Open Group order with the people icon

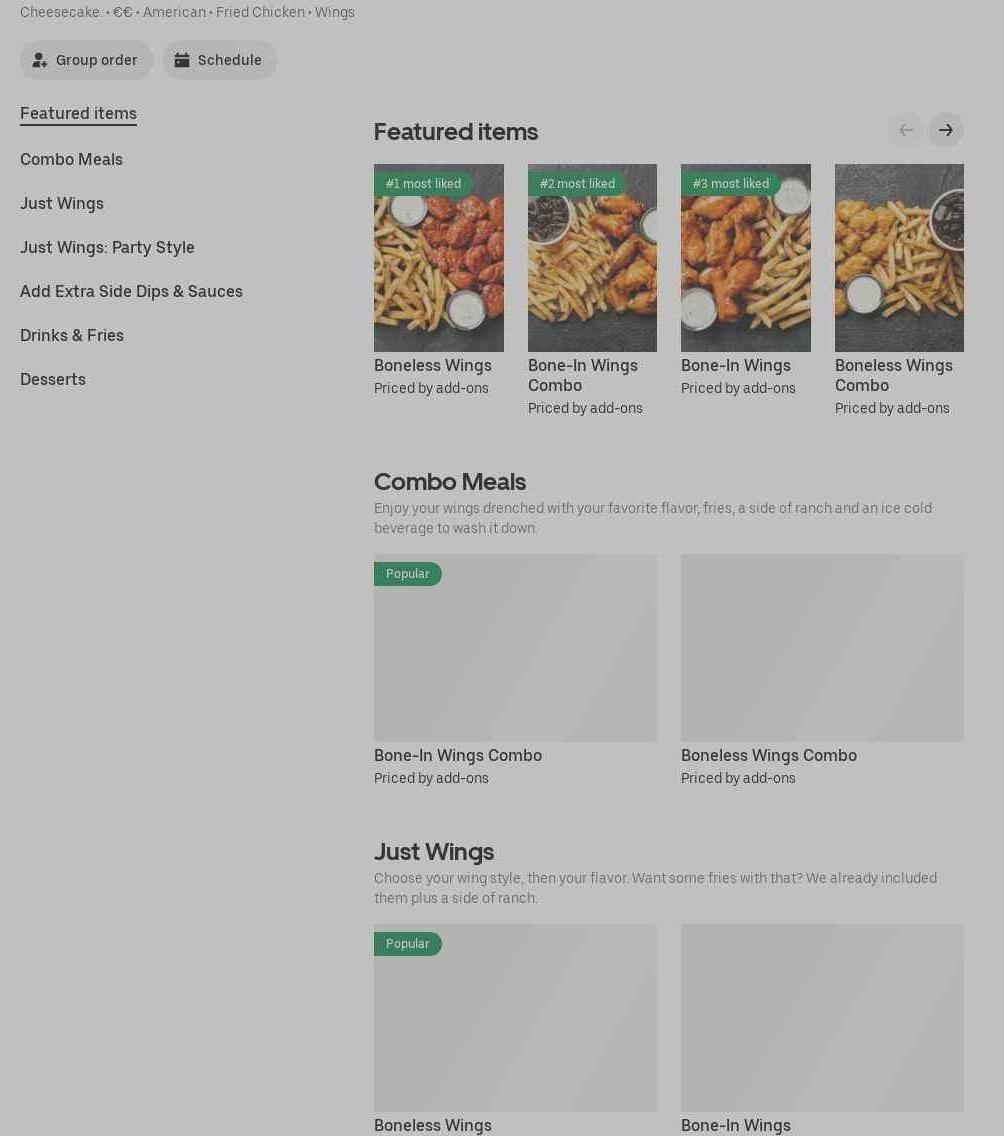[86, 60]
